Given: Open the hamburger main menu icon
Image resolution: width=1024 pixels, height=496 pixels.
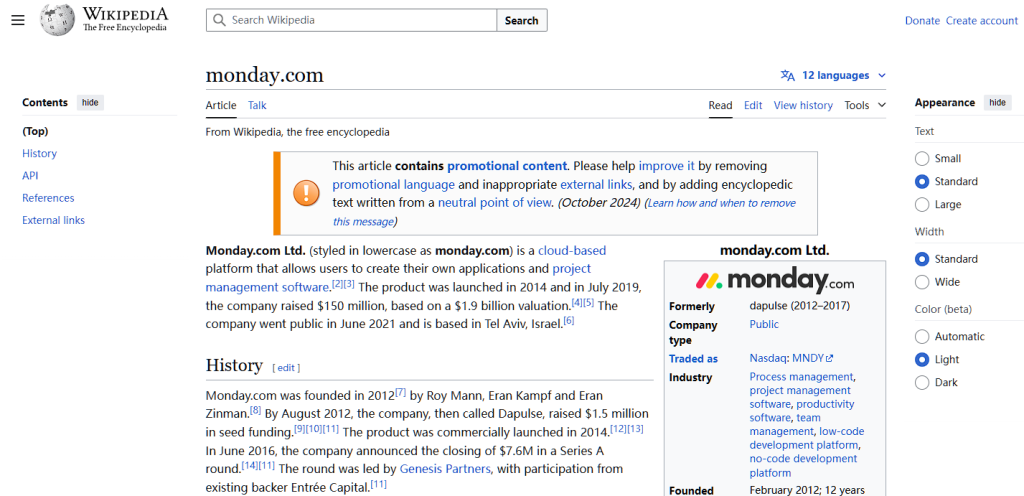Looking at the screenshot, I should 18,20.
